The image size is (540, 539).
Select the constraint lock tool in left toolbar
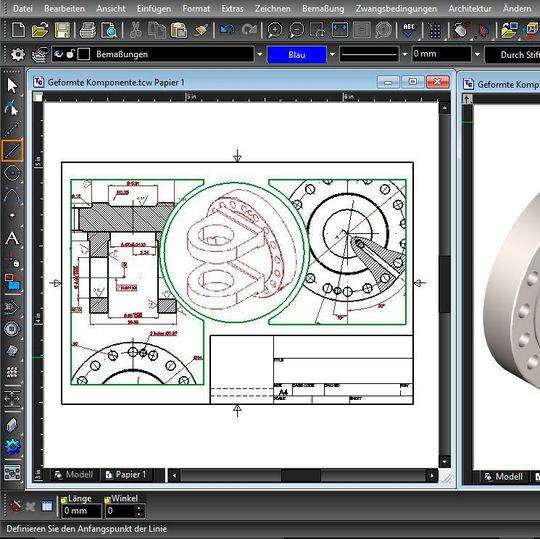pyautogui.click(x=12, y=259)
